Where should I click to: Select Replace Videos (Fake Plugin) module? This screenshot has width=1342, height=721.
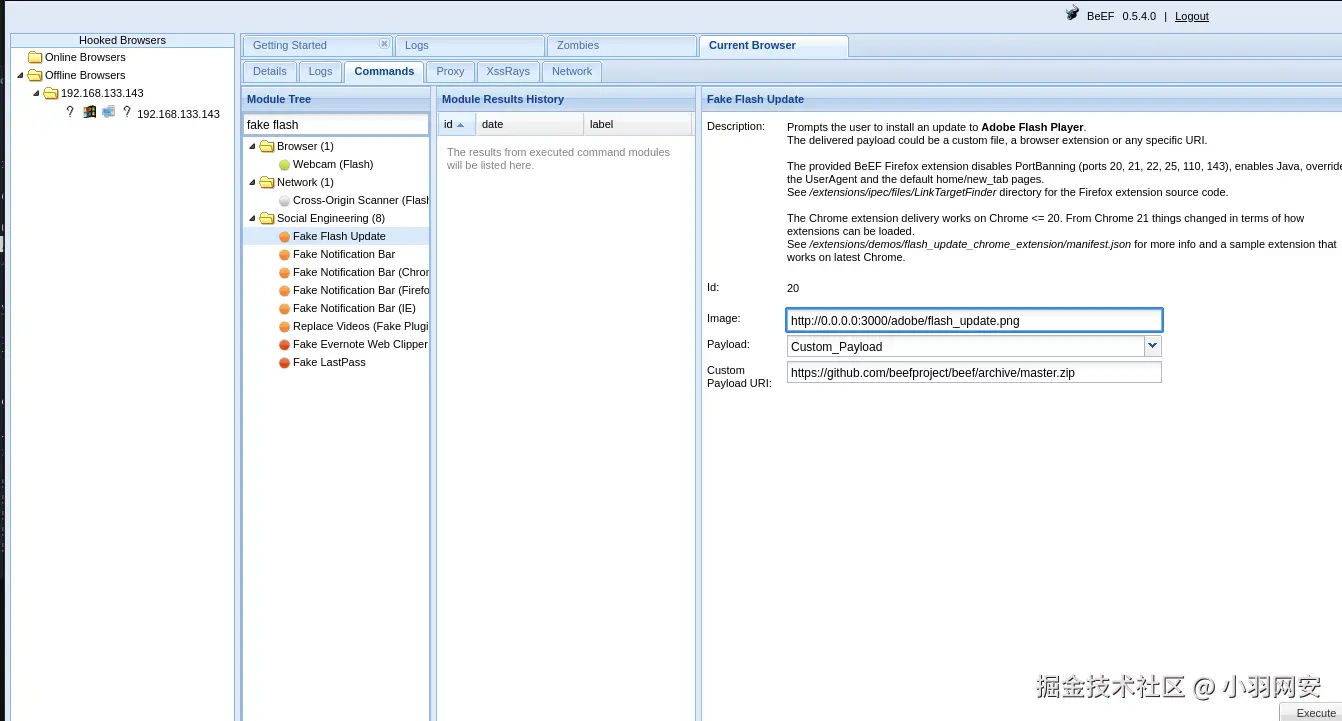point(361,326)
